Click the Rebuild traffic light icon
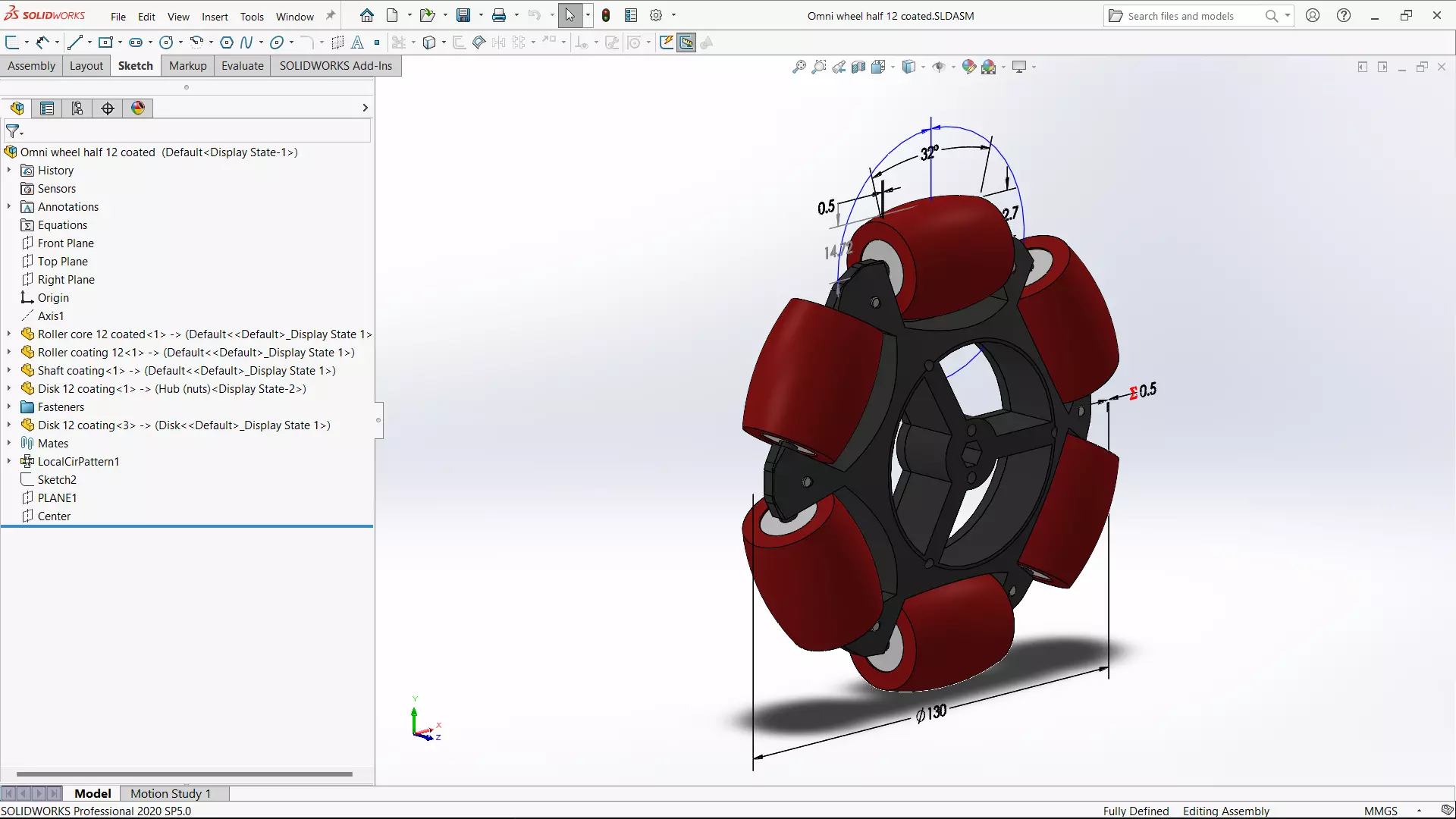1456x819 pixels. [606, 15]
